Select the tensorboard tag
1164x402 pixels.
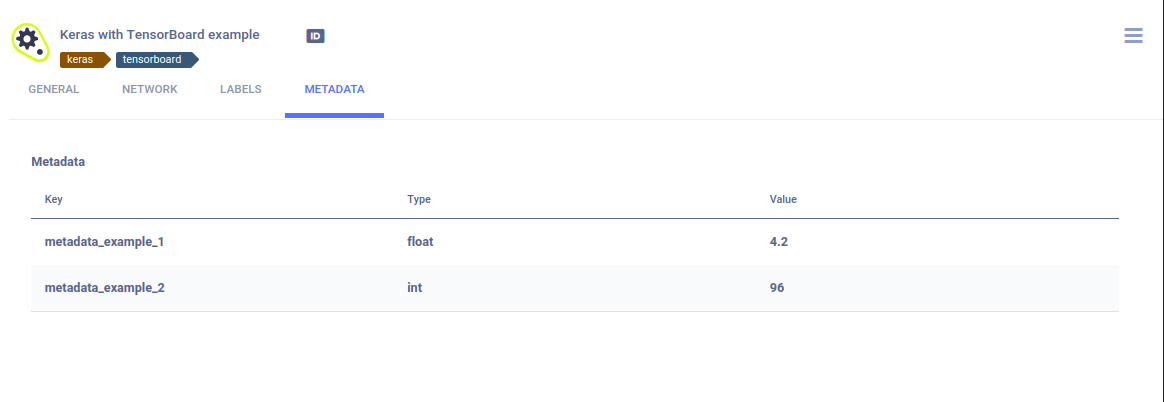point(154,60)
